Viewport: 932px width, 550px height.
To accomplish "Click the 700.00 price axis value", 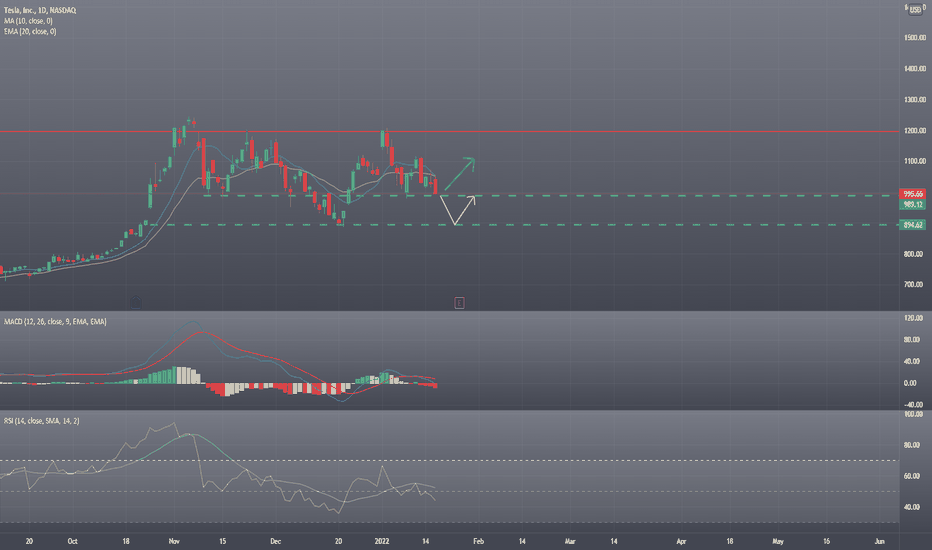I will [x=914, y=285].
